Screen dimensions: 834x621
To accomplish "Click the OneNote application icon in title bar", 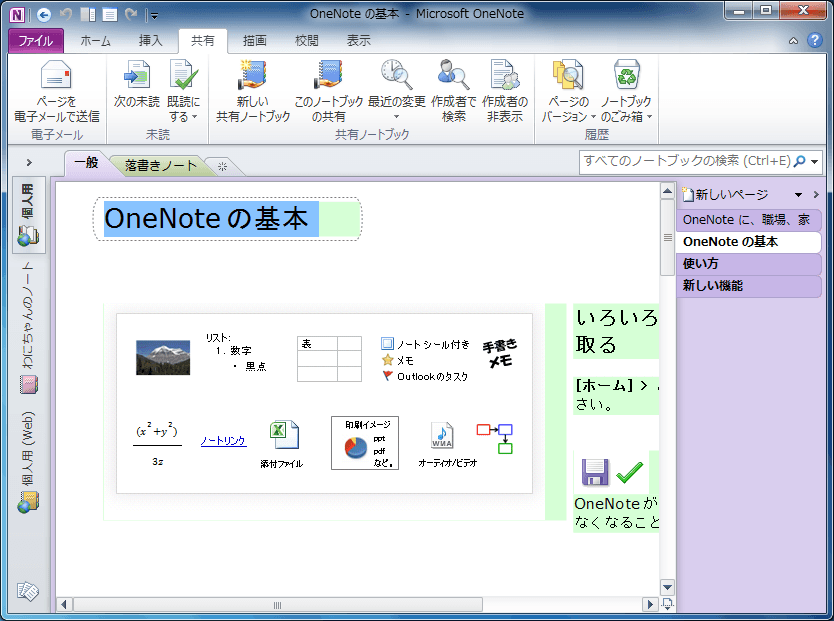I will pos(17,14).
